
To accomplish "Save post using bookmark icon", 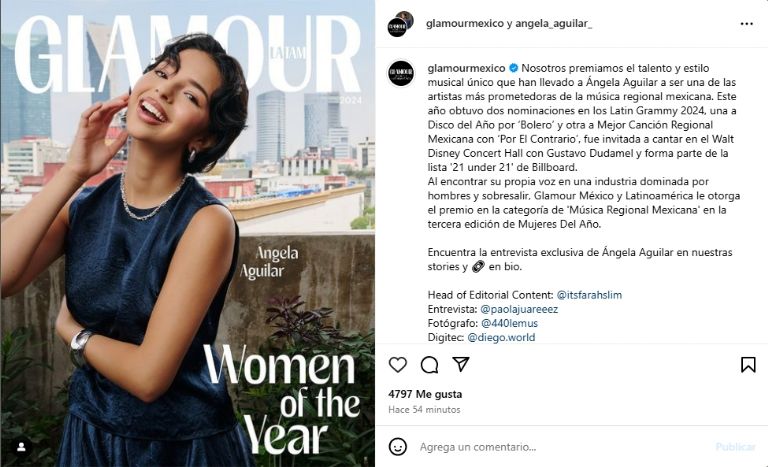I will click(748, 365).
